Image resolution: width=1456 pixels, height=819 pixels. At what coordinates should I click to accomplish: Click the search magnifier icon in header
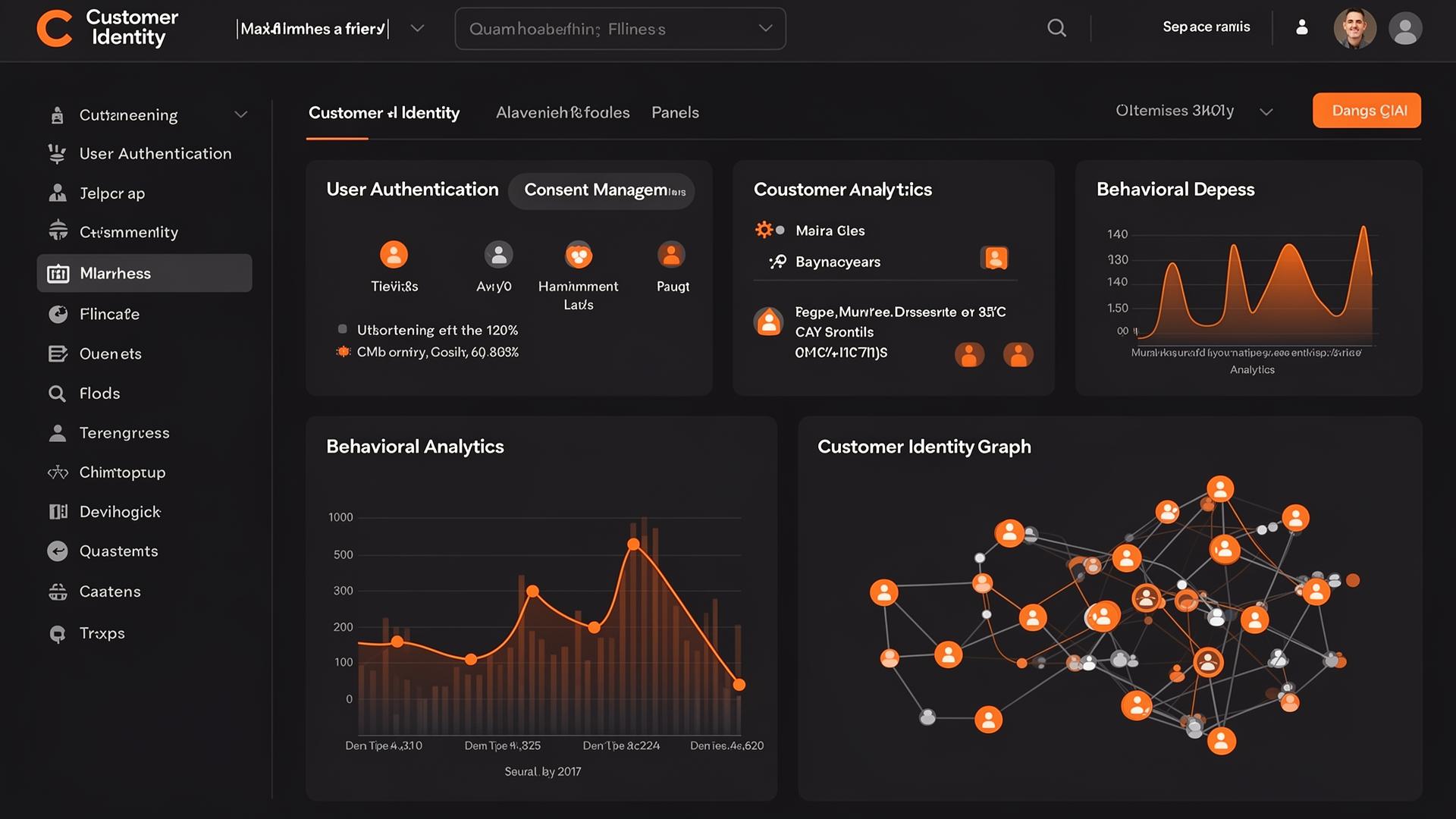[1056, 28]
